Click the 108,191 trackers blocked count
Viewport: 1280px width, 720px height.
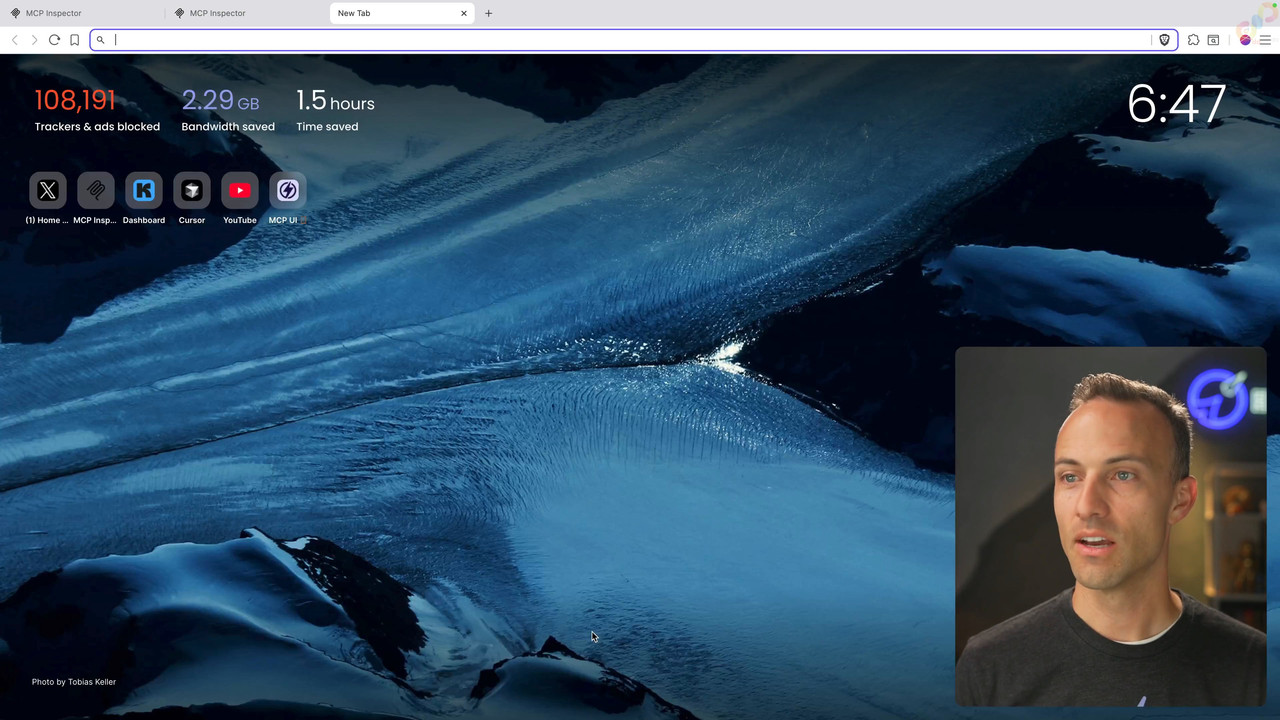(x=75, y=100)
